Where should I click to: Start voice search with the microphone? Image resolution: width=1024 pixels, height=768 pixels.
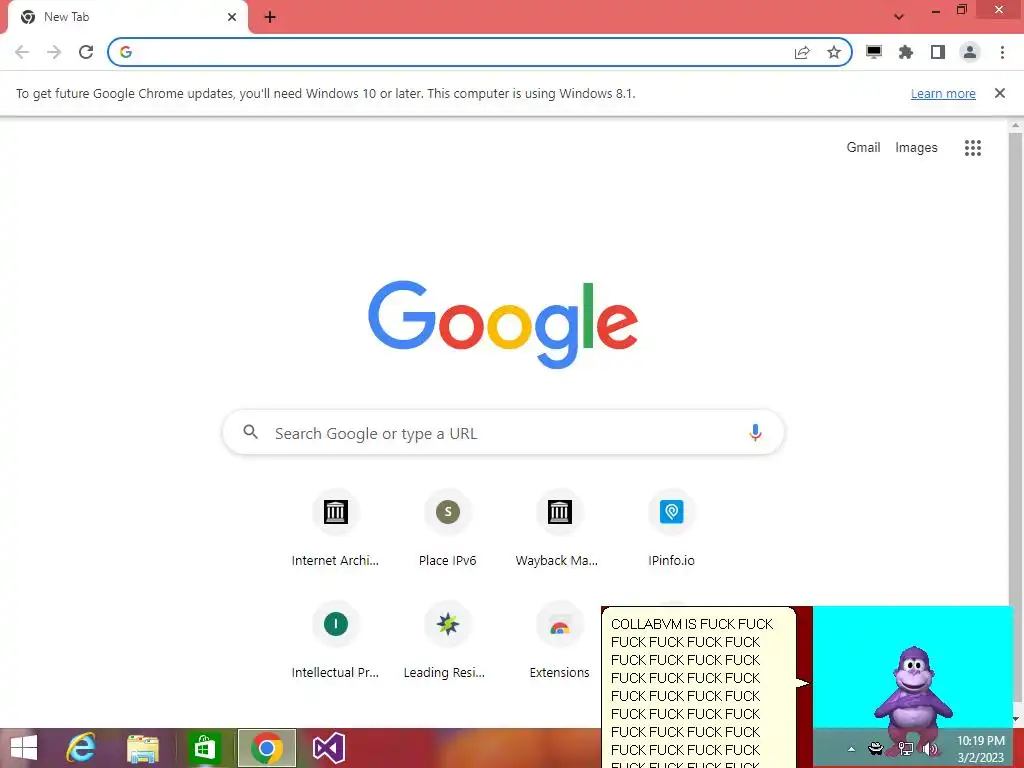[x=755, y=432]
